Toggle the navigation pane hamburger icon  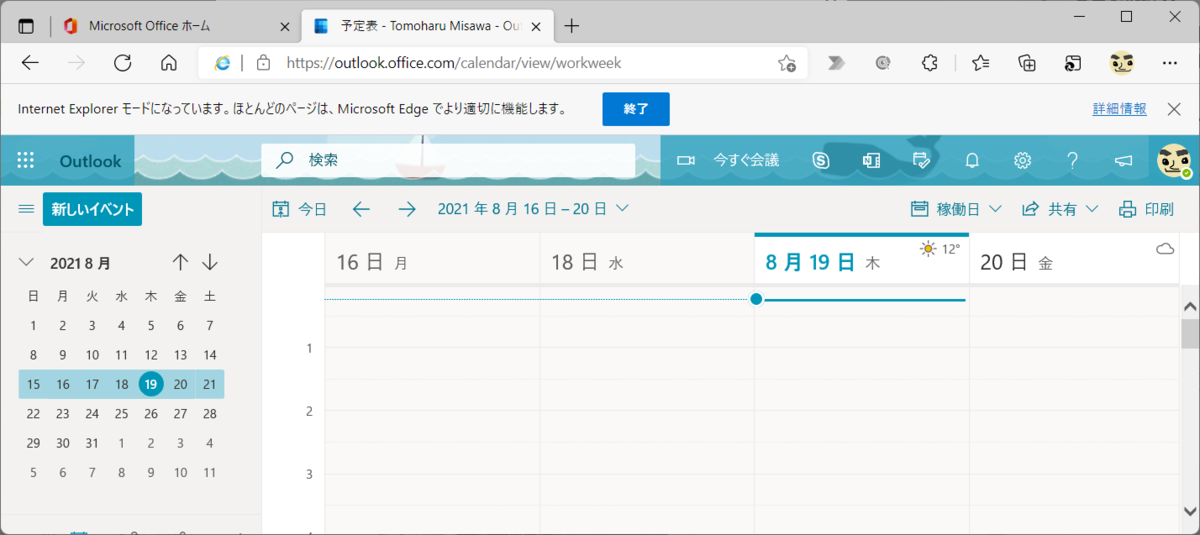click(27, 209)
